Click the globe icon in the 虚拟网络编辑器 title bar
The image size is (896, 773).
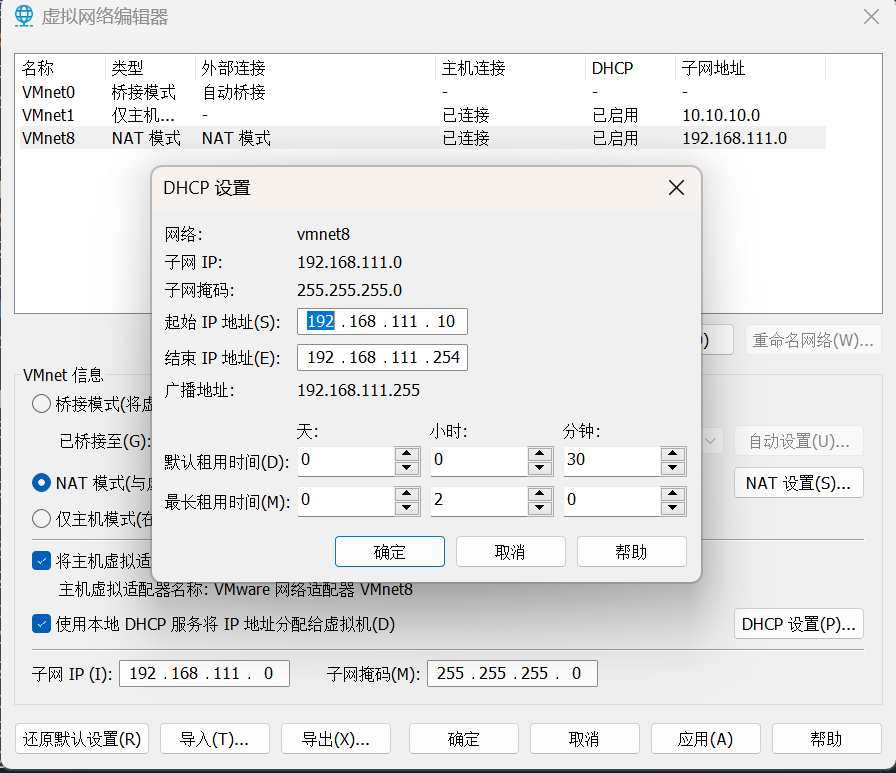[22, 16]
